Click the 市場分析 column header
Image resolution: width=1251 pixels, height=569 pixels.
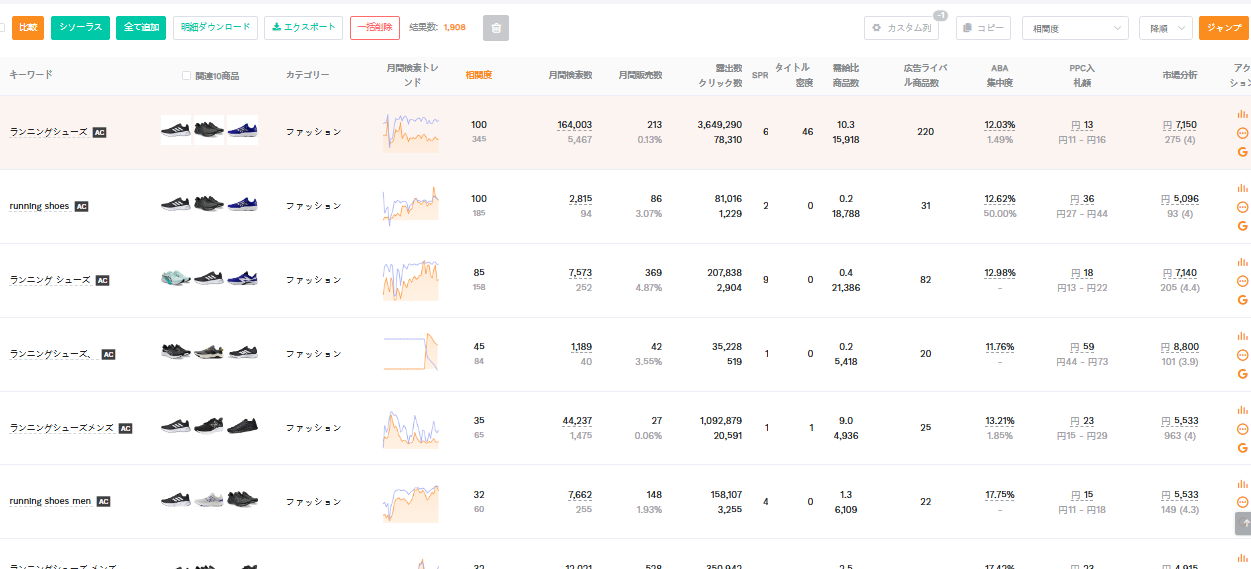pos(1180,75)
